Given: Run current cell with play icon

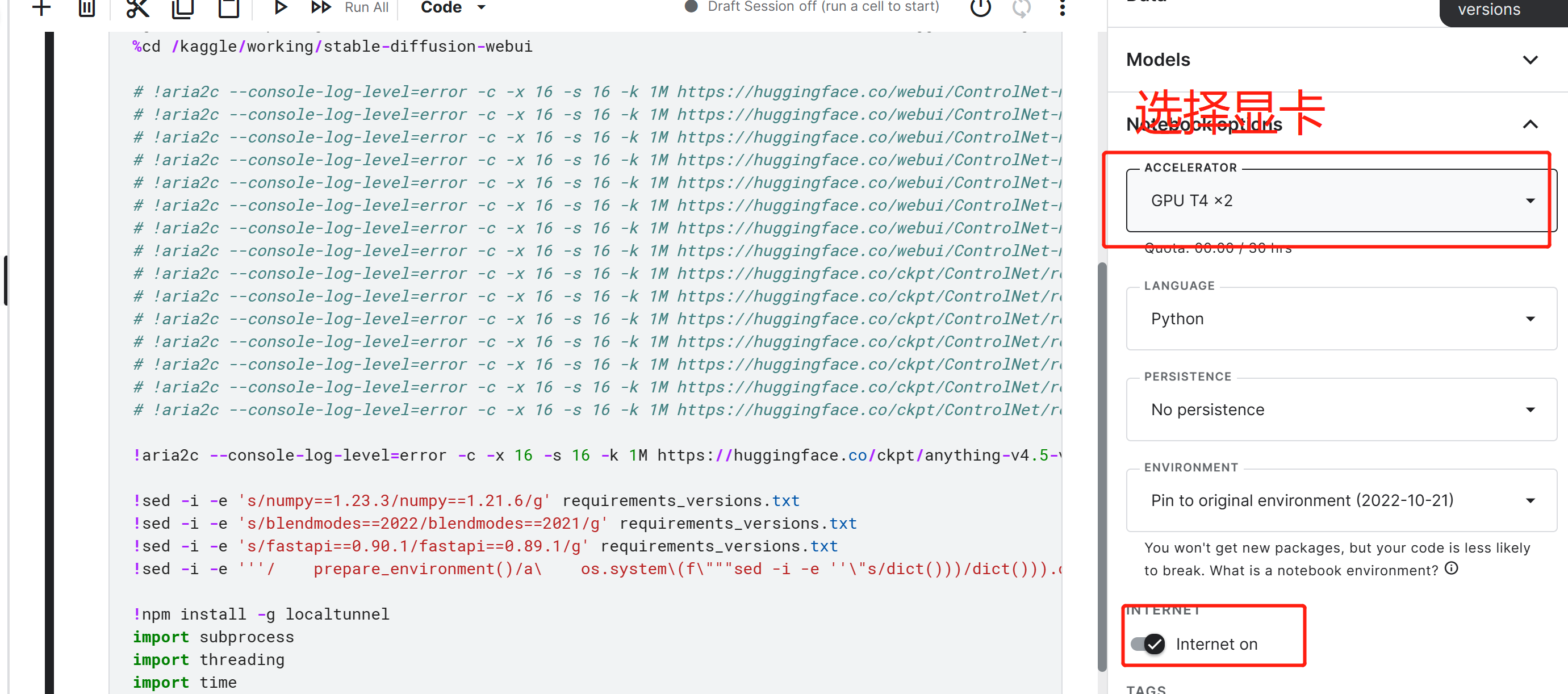Looking at the screenshot, I should click(x=280, y=7).
